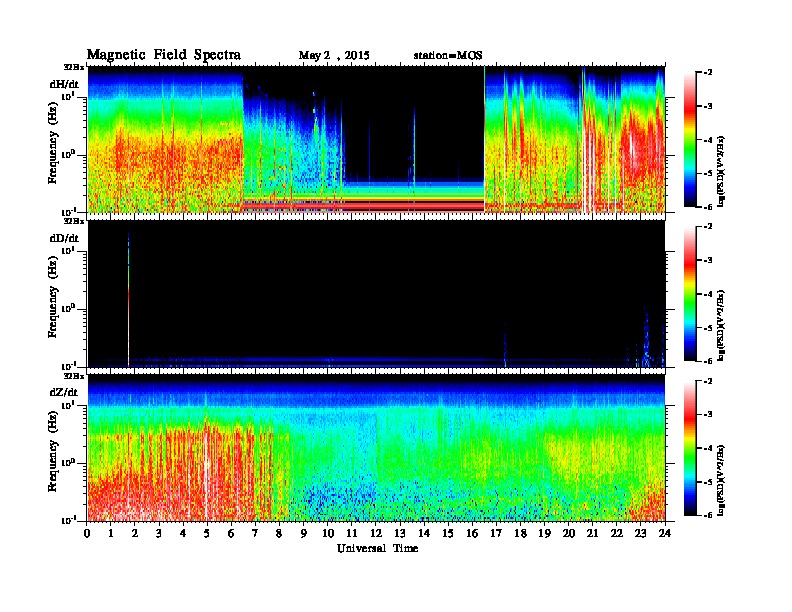Click the "-3" label on the dZ/dt color bar
Image resolution: width=792 pixels, height=612 pixels.
click(x=709, y=415)
